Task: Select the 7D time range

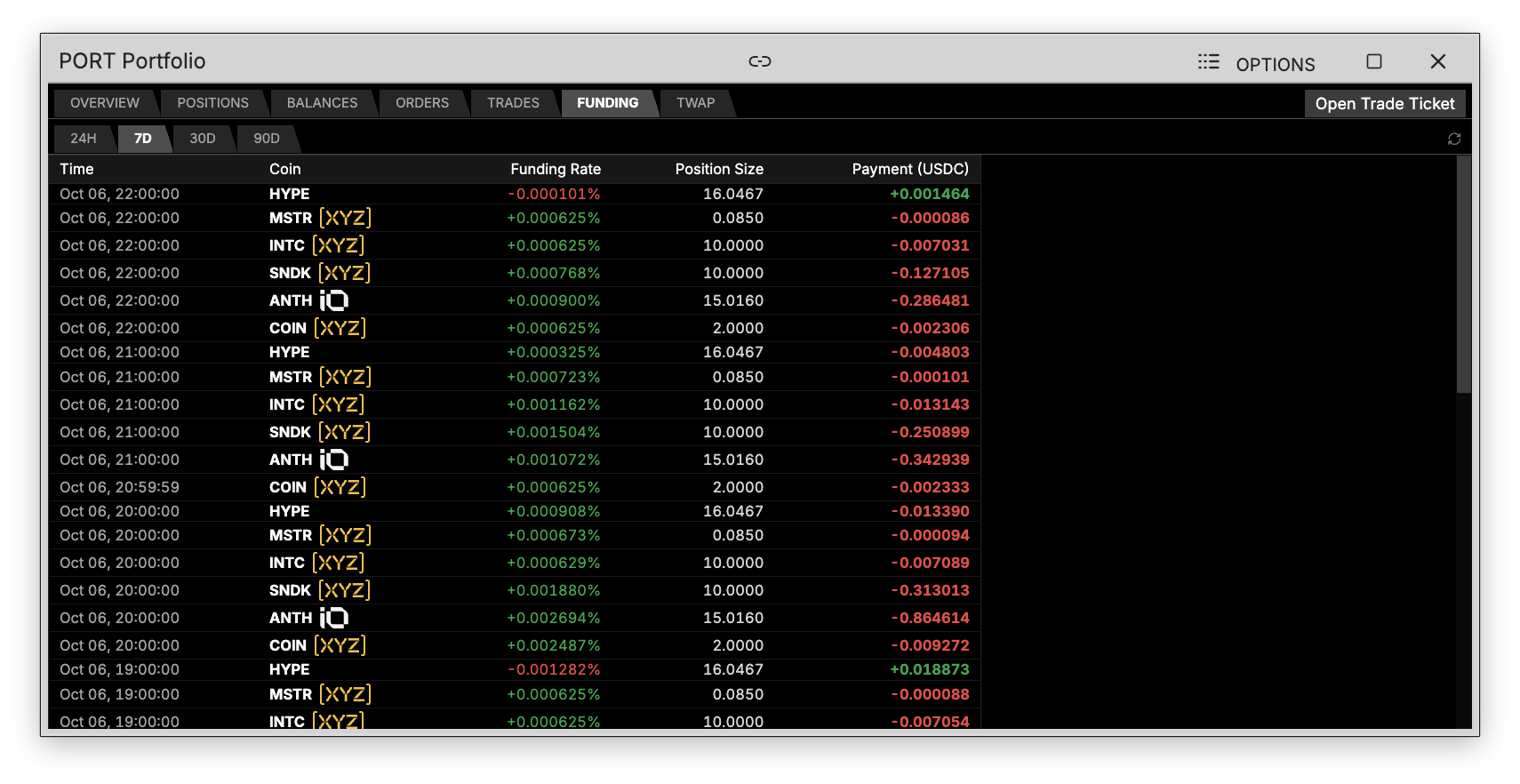Action: pyautogui.click(x=143, y=139)
